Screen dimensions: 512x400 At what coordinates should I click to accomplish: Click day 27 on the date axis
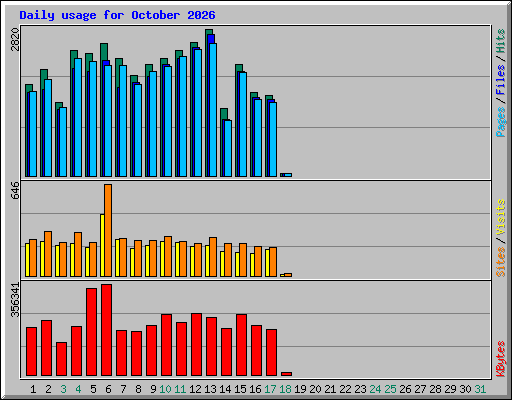point(420,389)
